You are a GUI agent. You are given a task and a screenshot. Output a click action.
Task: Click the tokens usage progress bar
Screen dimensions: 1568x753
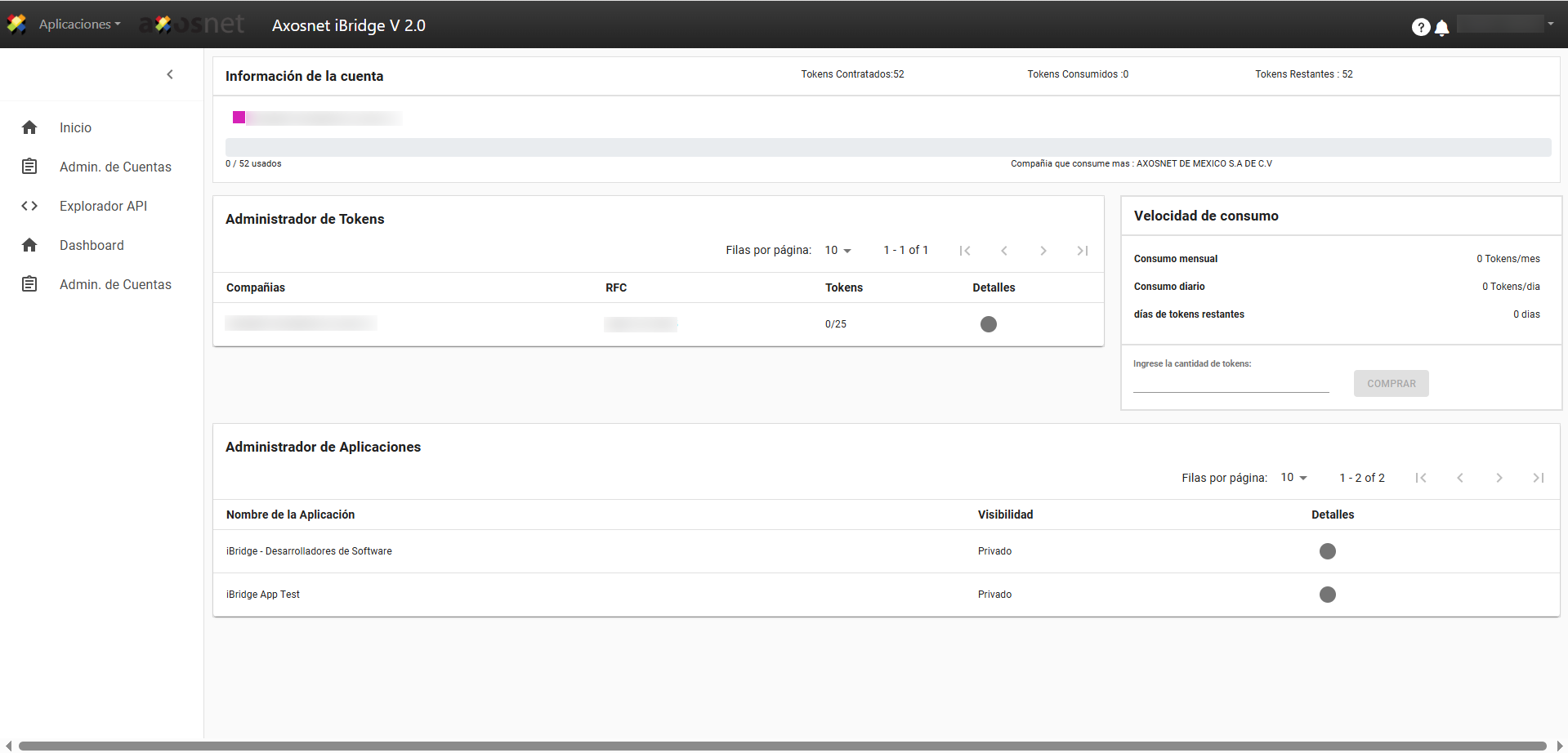887,147
